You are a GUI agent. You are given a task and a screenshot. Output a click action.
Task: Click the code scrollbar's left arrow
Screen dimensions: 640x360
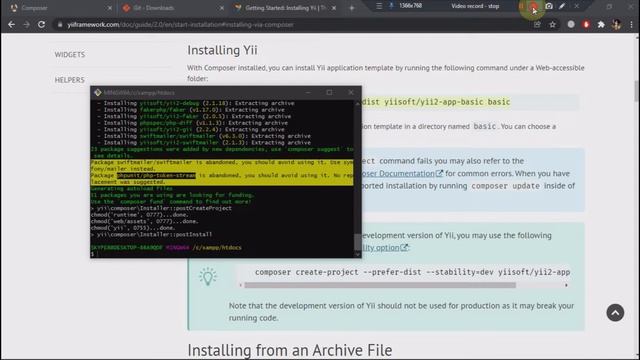pyautogui.click(x=241, y=285)
